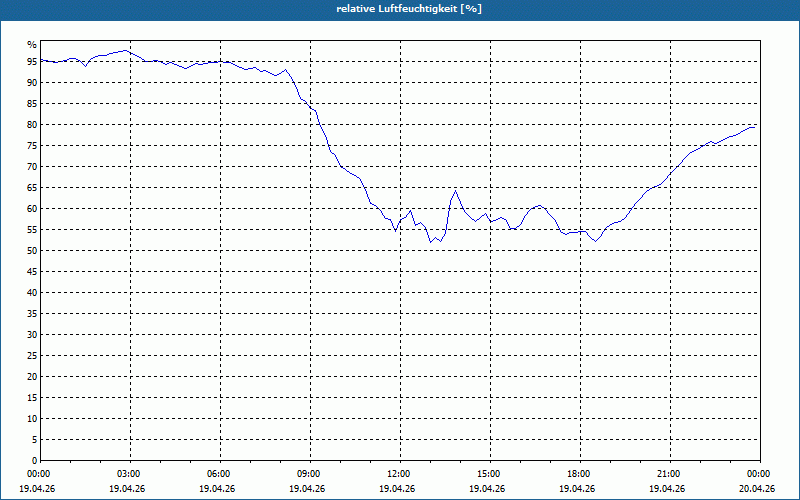Pick the "30" y-axis value
Image resolution: width=800 pixels, height=500 pixels.
click(32, 335)
